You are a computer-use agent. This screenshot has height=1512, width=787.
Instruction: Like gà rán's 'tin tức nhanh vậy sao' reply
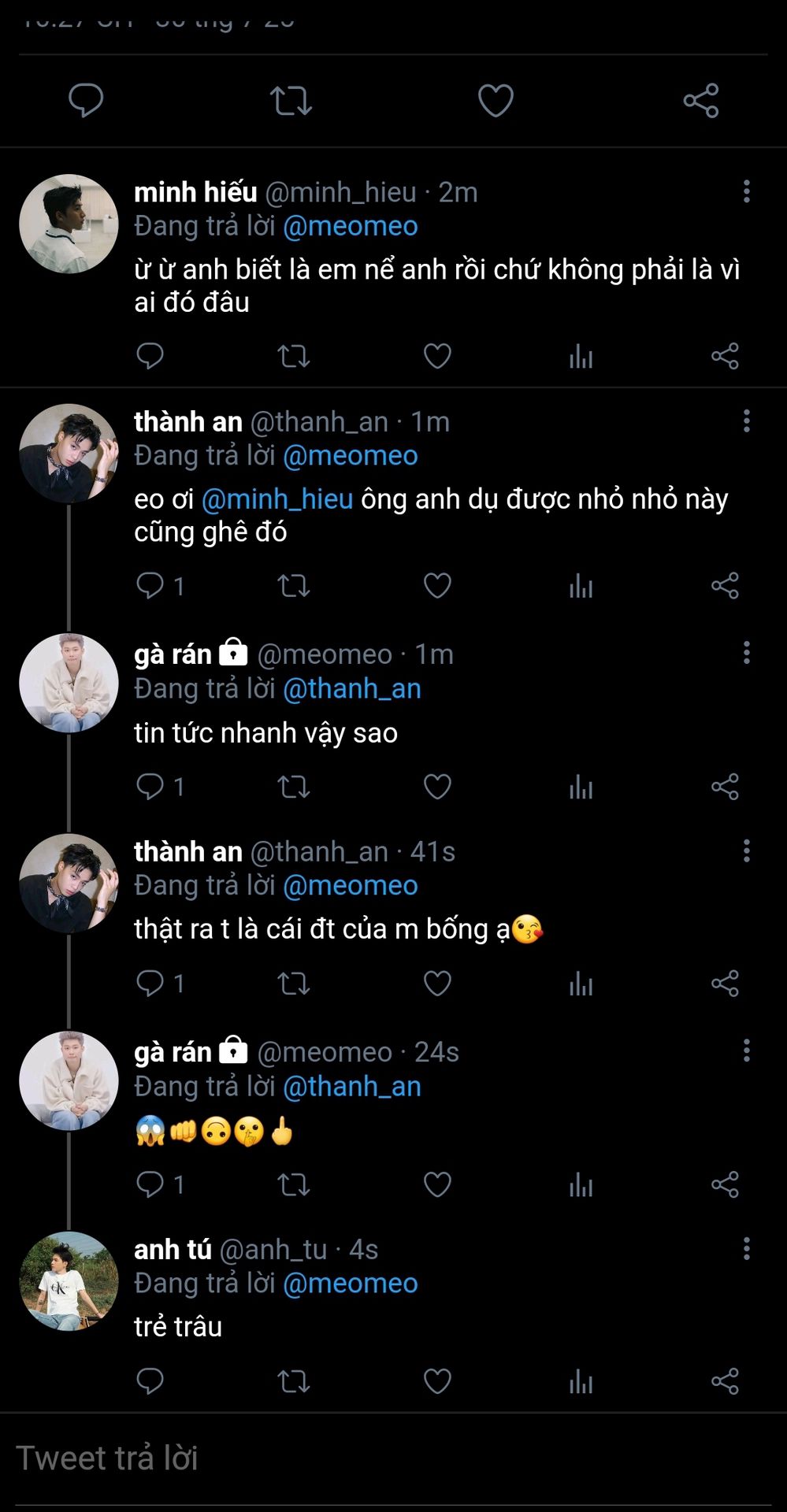437,787
